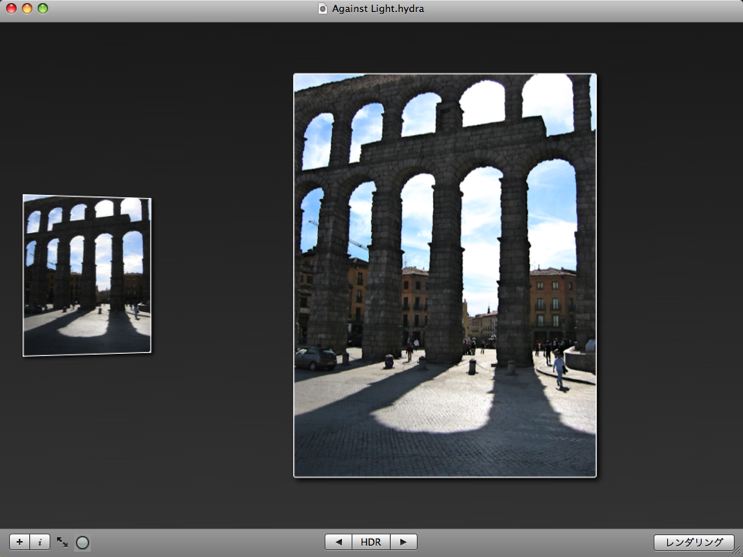The height and width of the screenshot is (557, 743).
Task: Select the small tilted aqueduct thumbnail
Action: [x=86, y=275]
